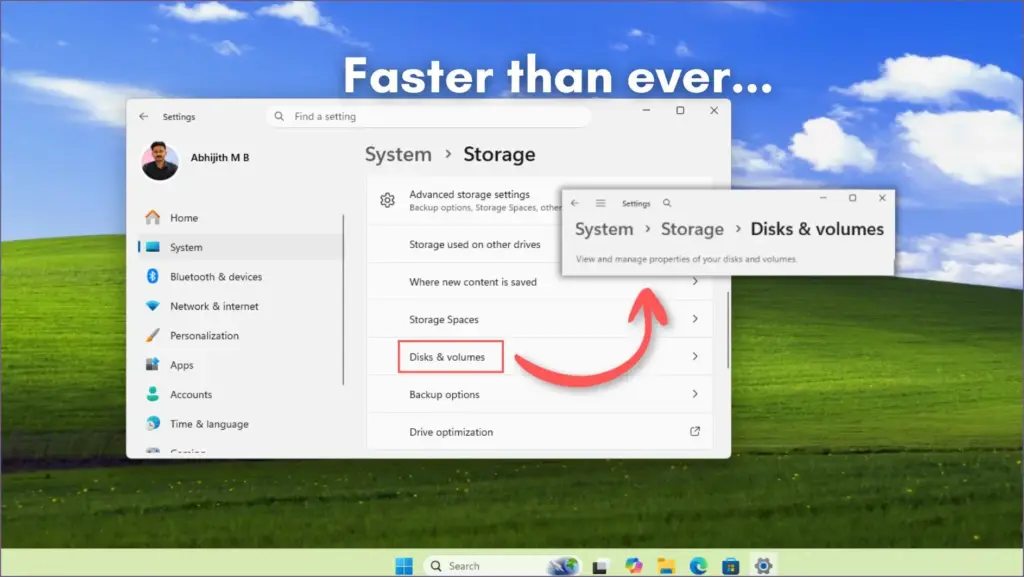
Task: Click the Home house icon
Action: click(x=153, y=217)
